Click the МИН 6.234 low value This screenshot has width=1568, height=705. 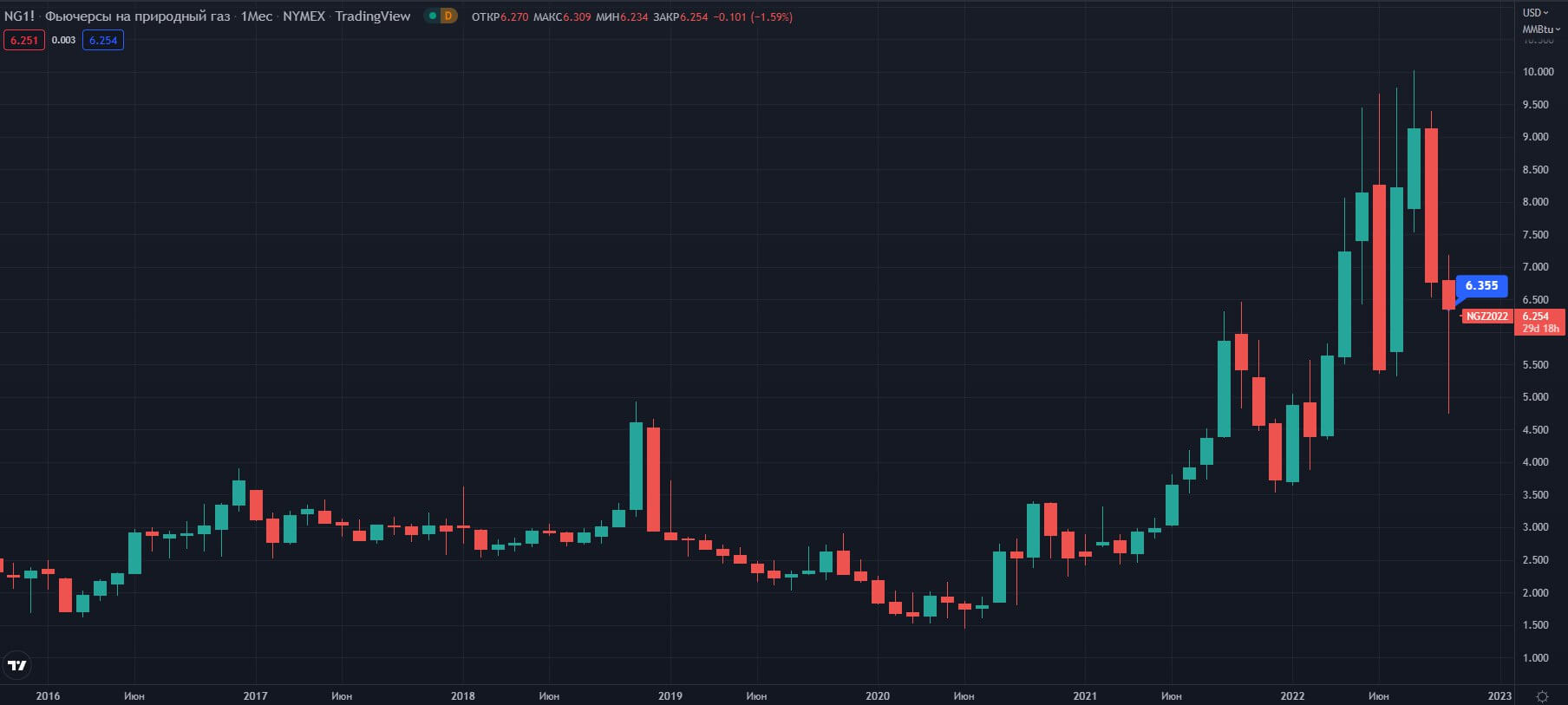pyautogui.click(x=622, y=16)
